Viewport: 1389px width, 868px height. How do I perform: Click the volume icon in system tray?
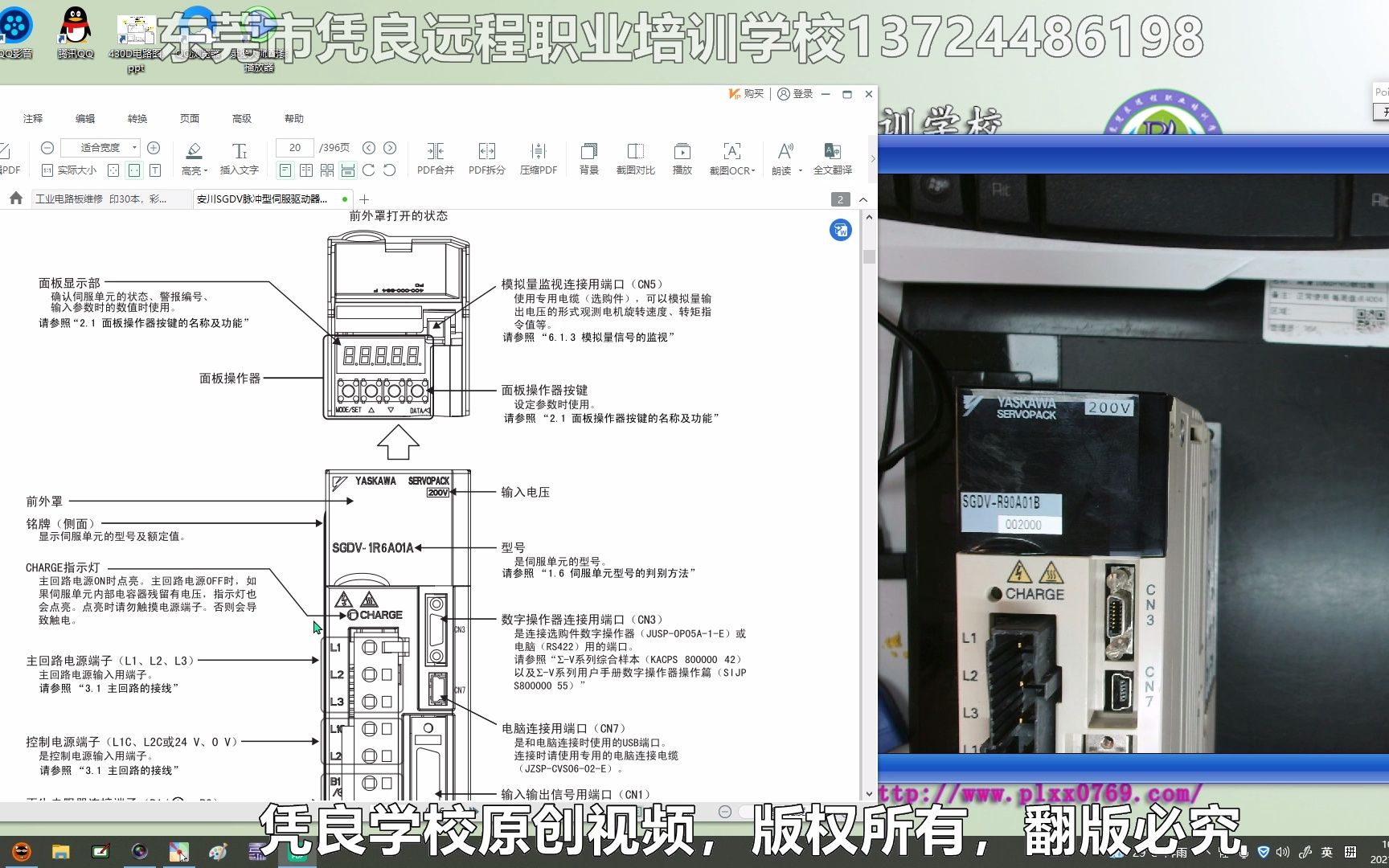click(1283, 852)
